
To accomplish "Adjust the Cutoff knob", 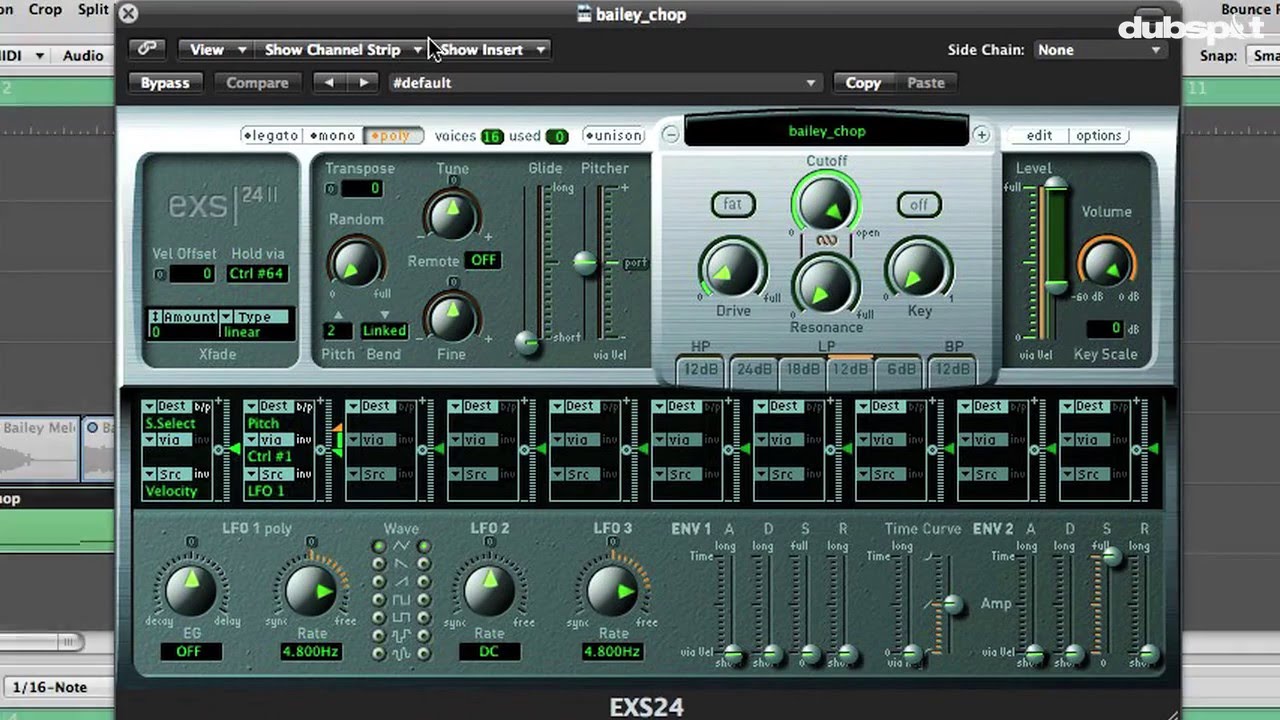I will pos(826,203).
